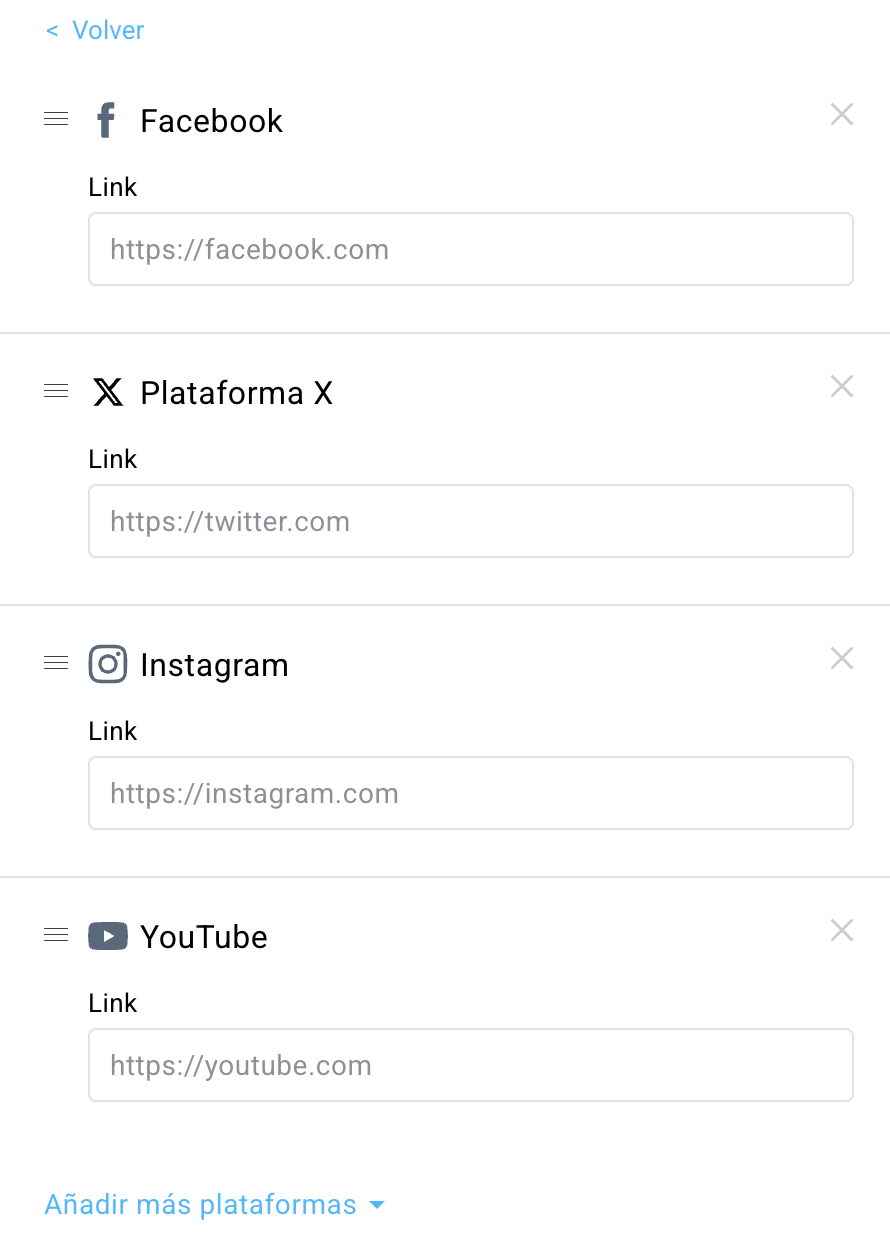Focus the Instagram link input field
This screenshot has width=890, height=1252.
point(471,793)
